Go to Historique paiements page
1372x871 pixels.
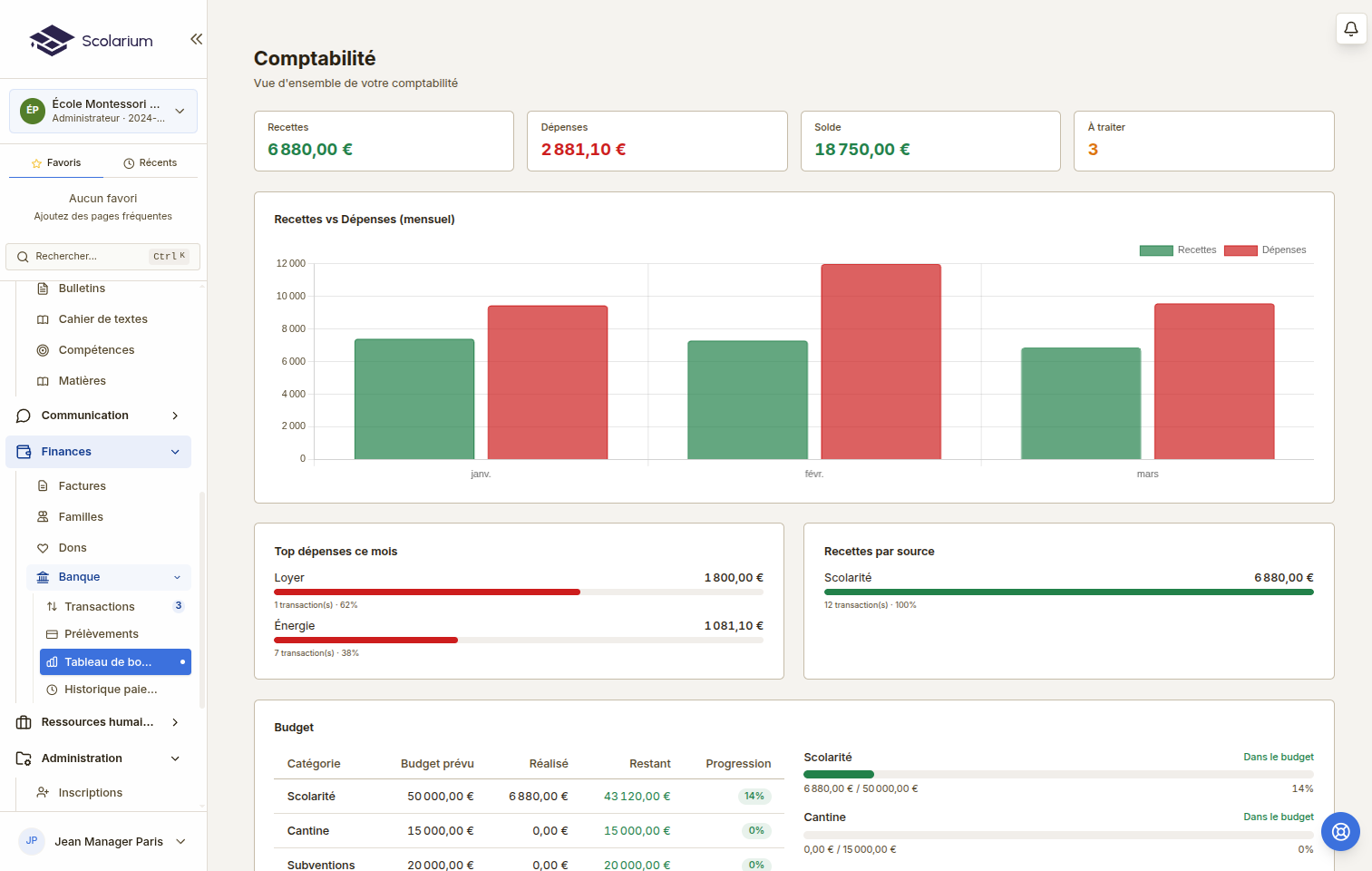point(111,690)
